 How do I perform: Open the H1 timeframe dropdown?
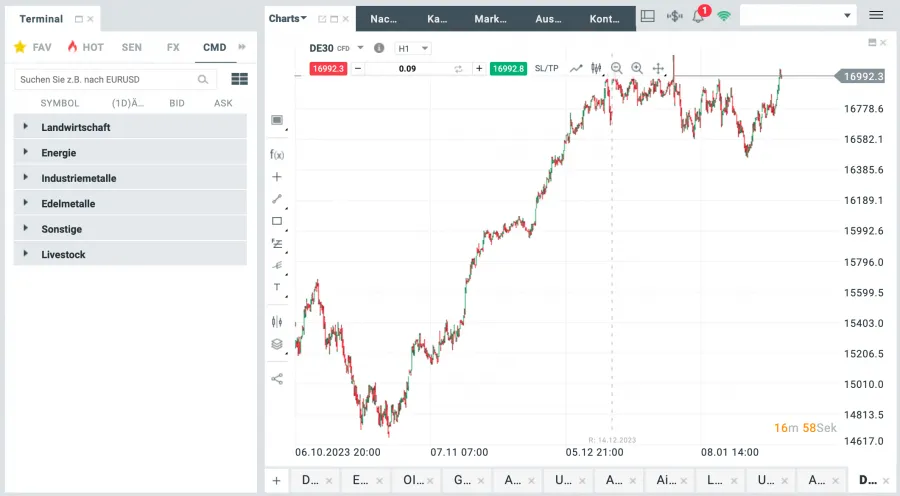pyautogui.click(x=414, y=48)
